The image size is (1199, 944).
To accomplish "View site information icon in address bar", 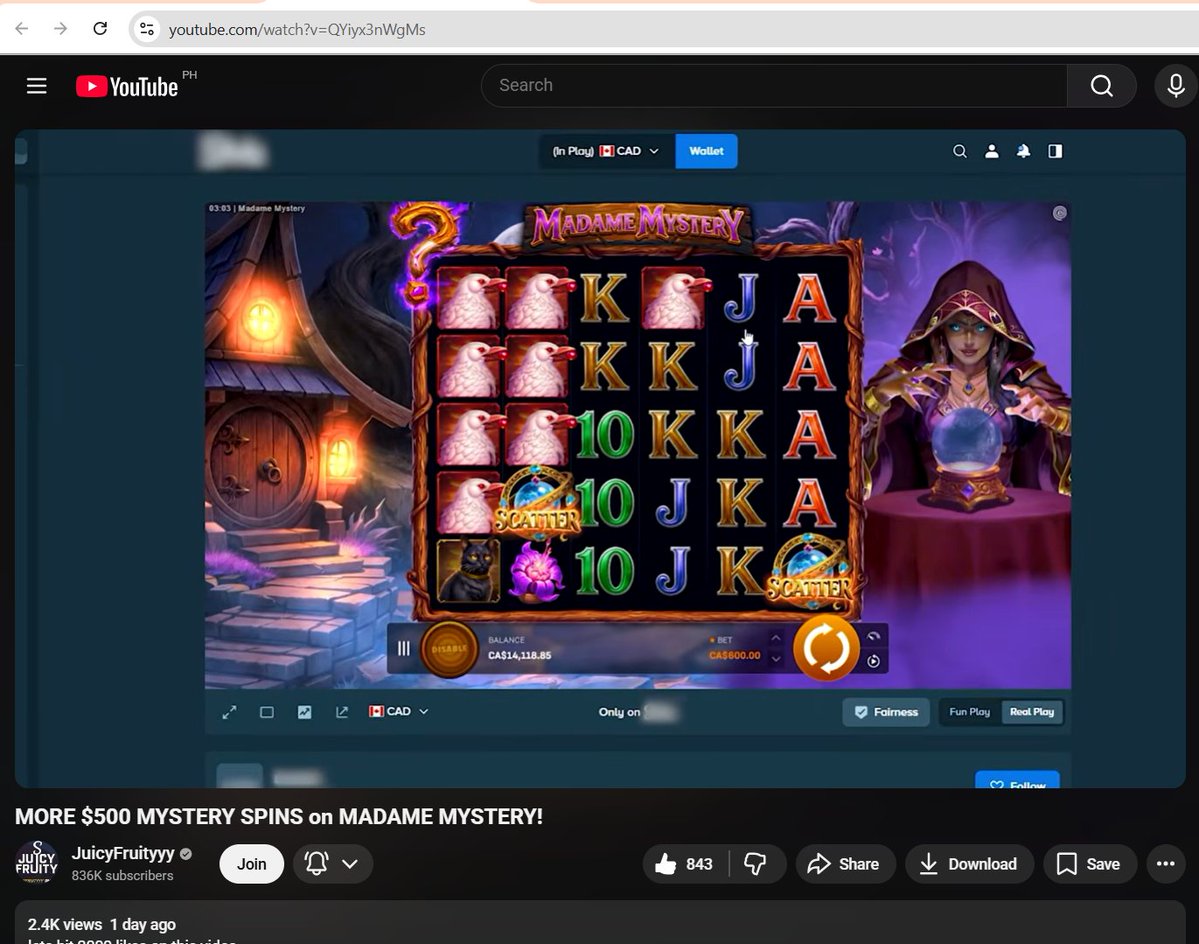I will point(146,29).
